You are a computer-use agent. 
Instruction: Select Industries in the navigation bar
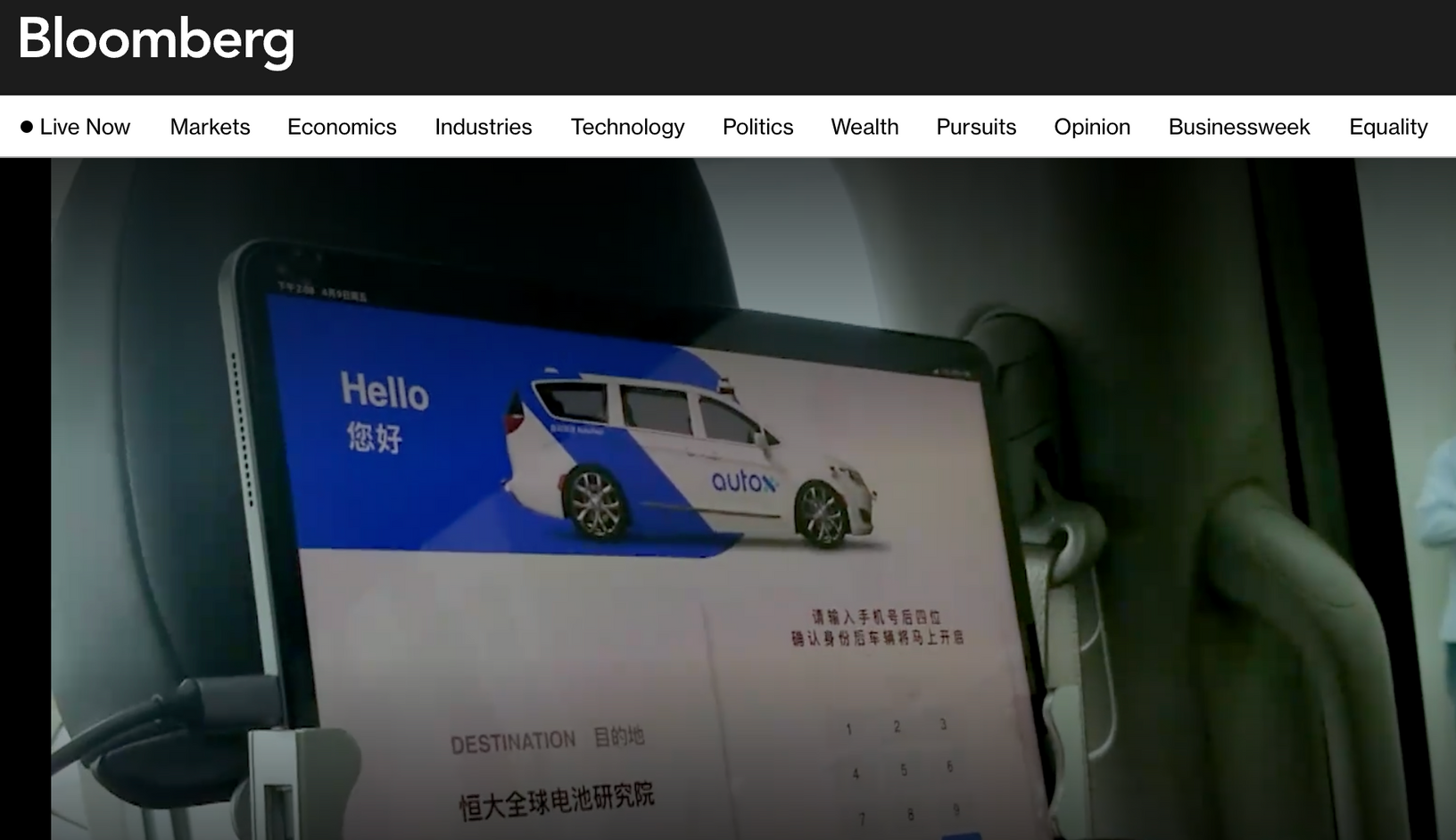click(484, 127)
